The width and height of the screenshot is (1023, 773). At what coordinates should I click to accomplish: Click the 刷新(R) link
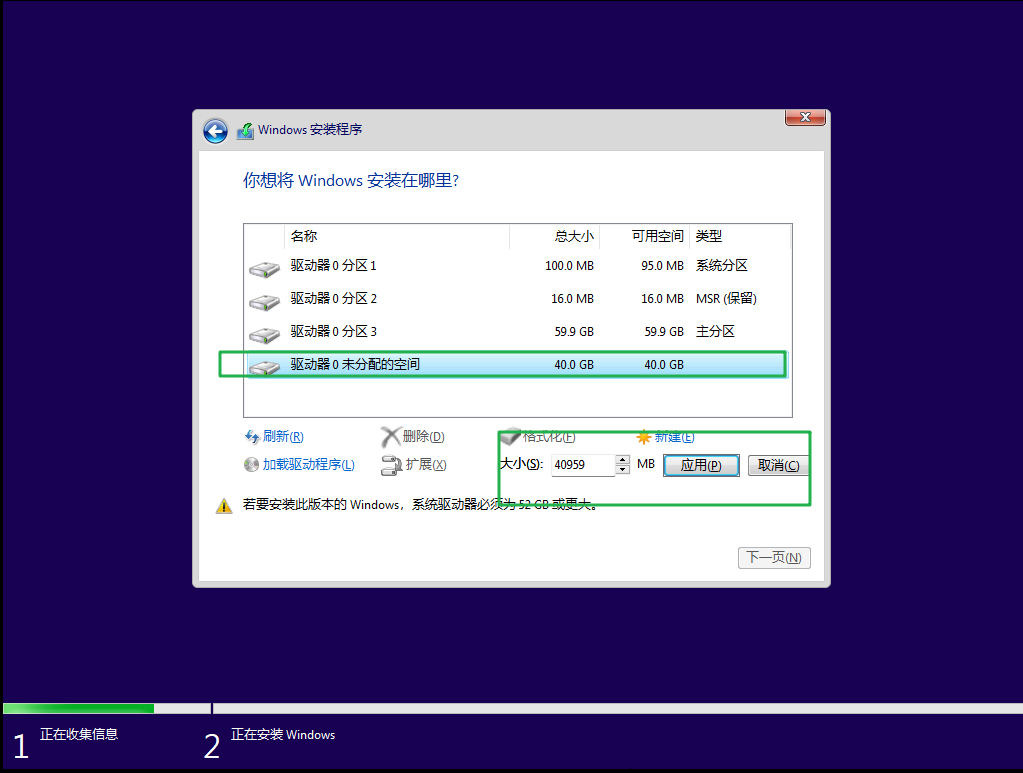coord(283,436)
